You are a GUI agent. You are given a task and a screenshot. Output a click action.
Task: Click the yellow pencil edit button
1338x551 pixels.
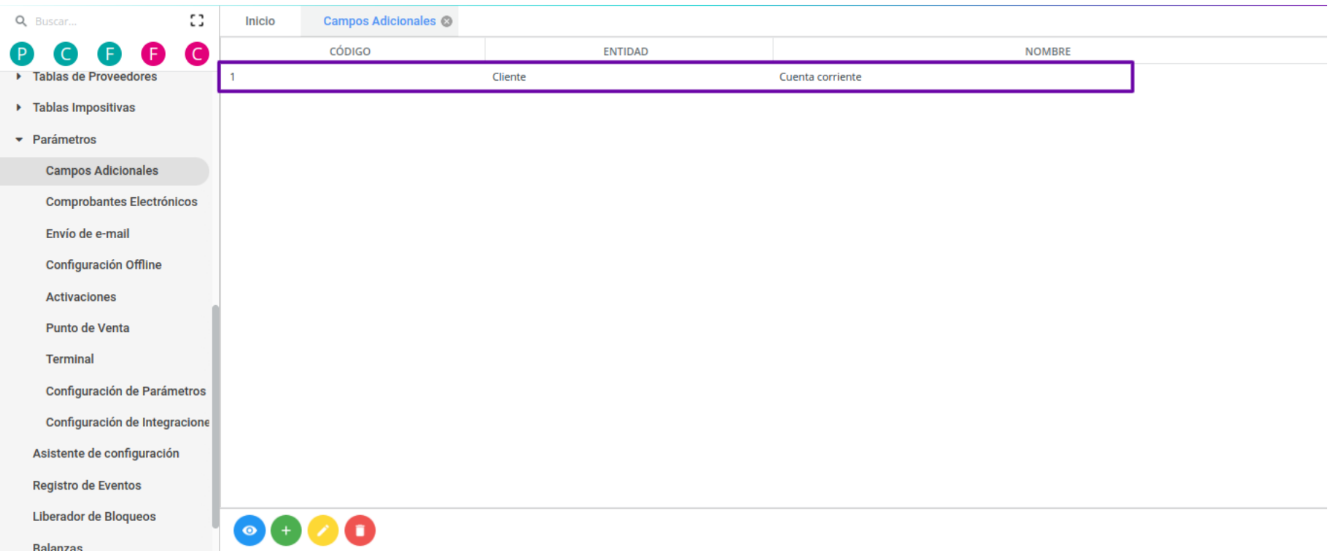[323, 530]
